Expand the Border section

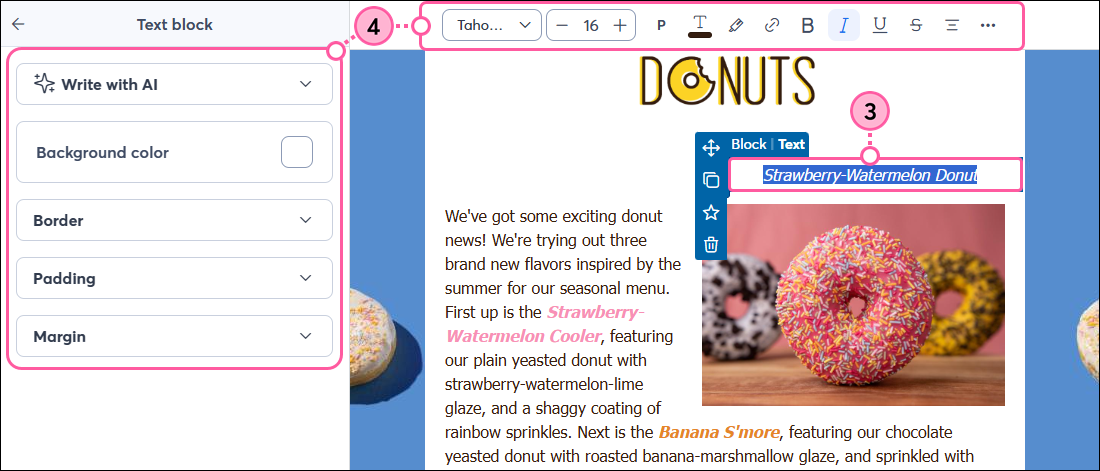tap(174, 220)
